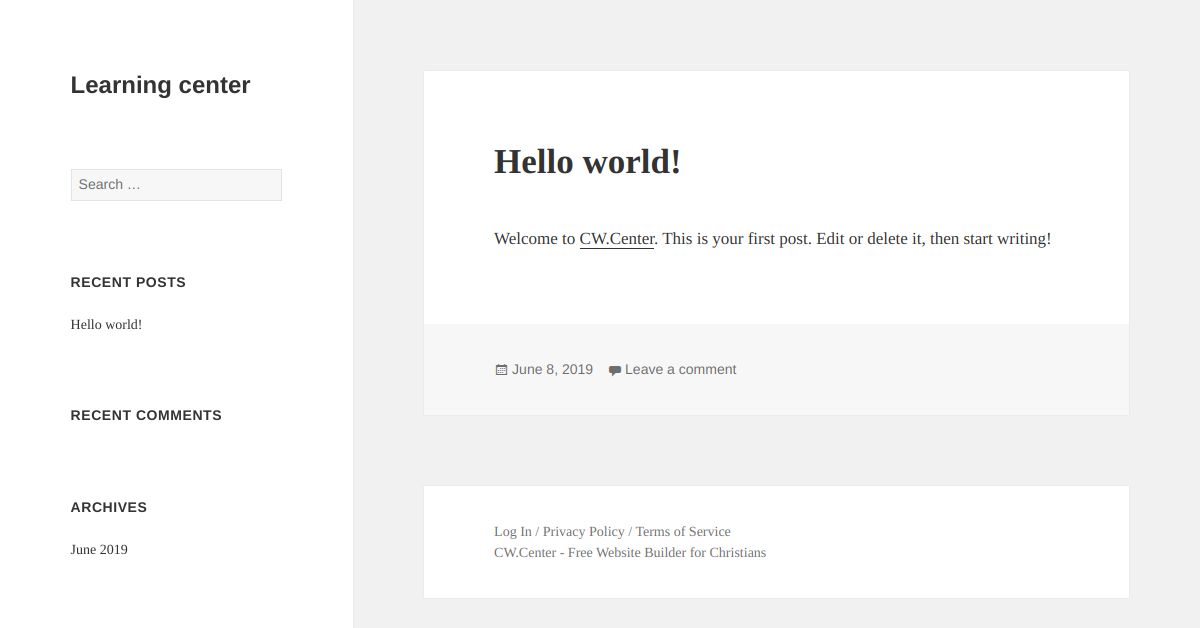Select the Leave a comment link
The width and height of the screenshot is (1200, 628).
680,370
